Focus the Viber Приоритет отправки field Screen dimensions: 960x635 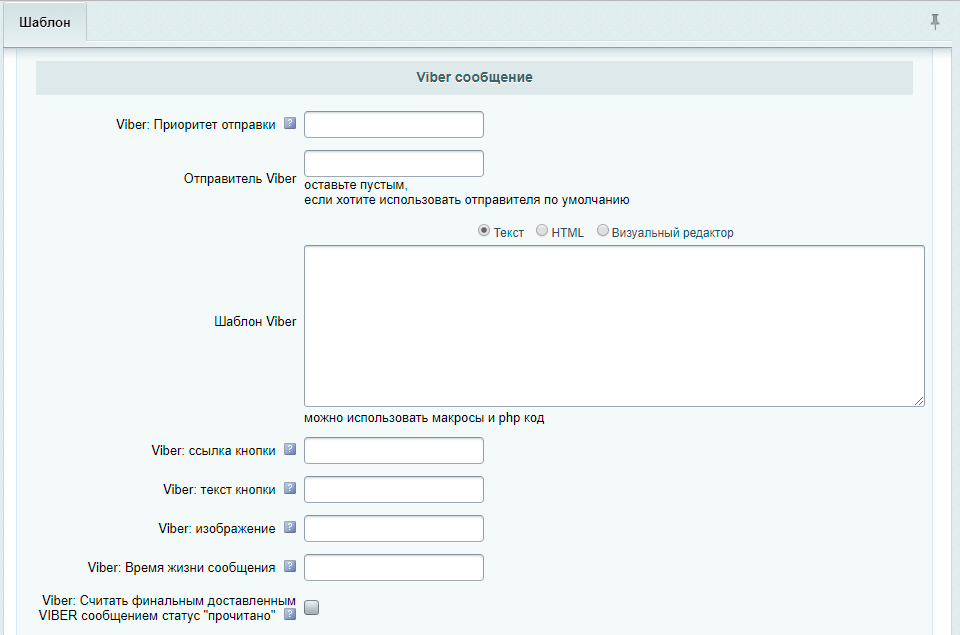pyautogui.click(x=394, y=124)
